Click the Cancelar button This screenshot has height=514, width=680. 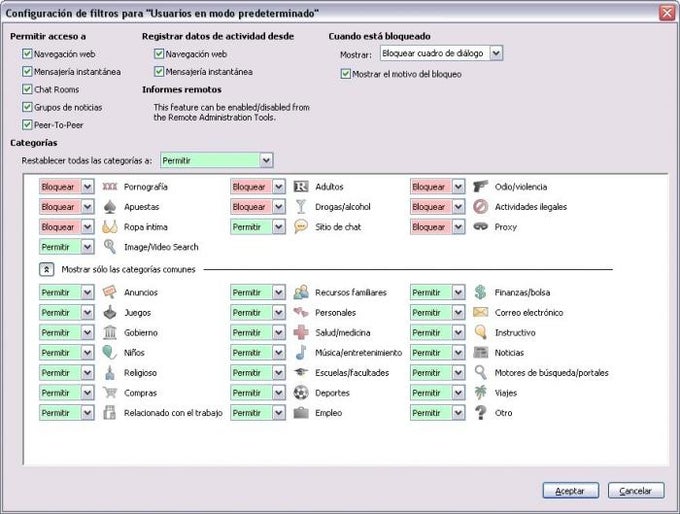636,491
